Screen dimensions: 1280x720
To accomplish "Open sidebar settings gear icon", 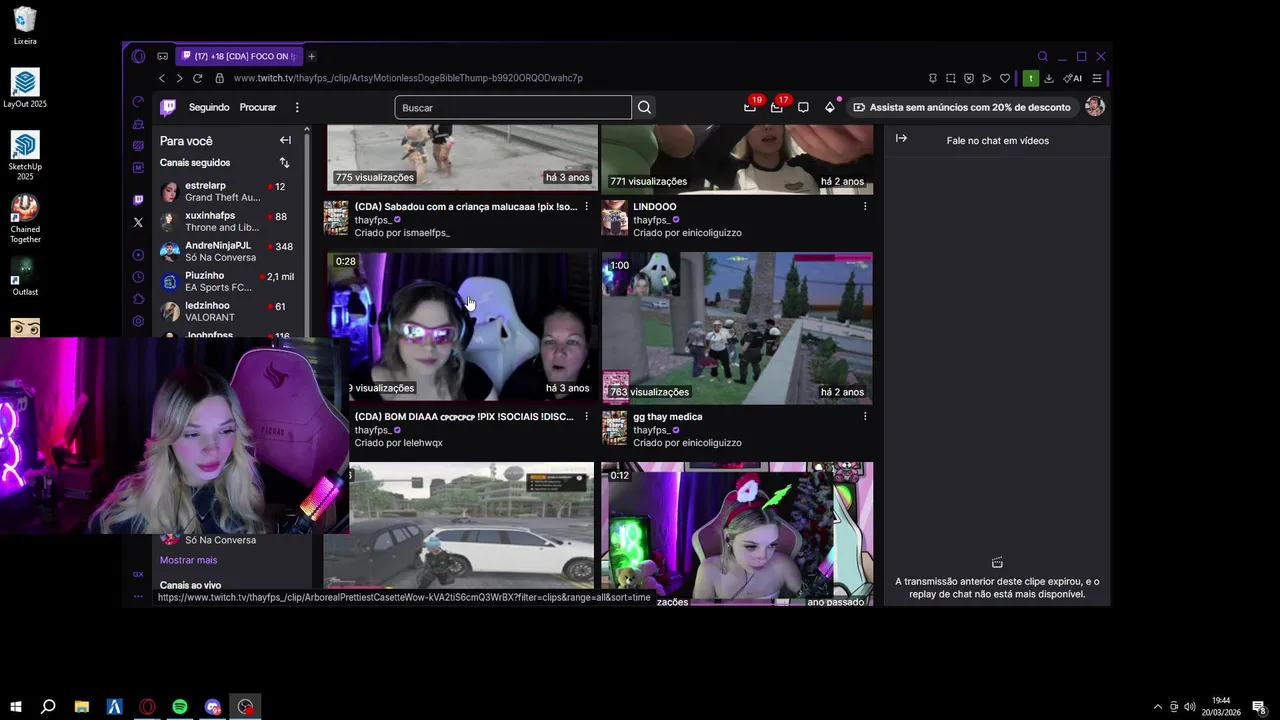I will [x=138, y=321].
